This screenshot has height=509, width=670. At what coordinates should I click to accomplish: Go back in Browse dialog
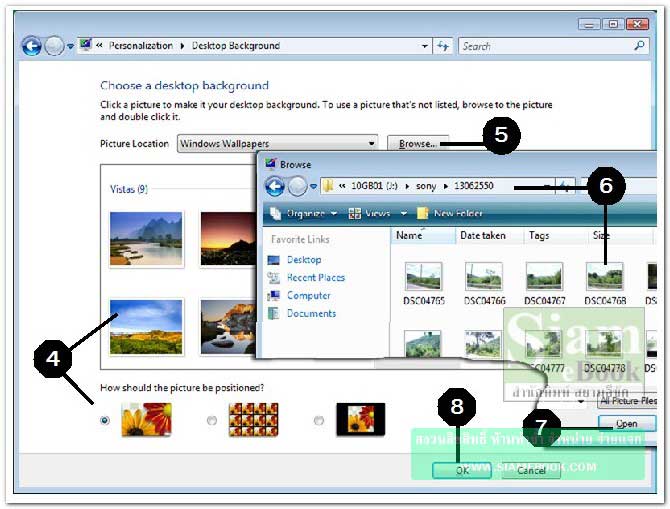[x=275, y=186]
